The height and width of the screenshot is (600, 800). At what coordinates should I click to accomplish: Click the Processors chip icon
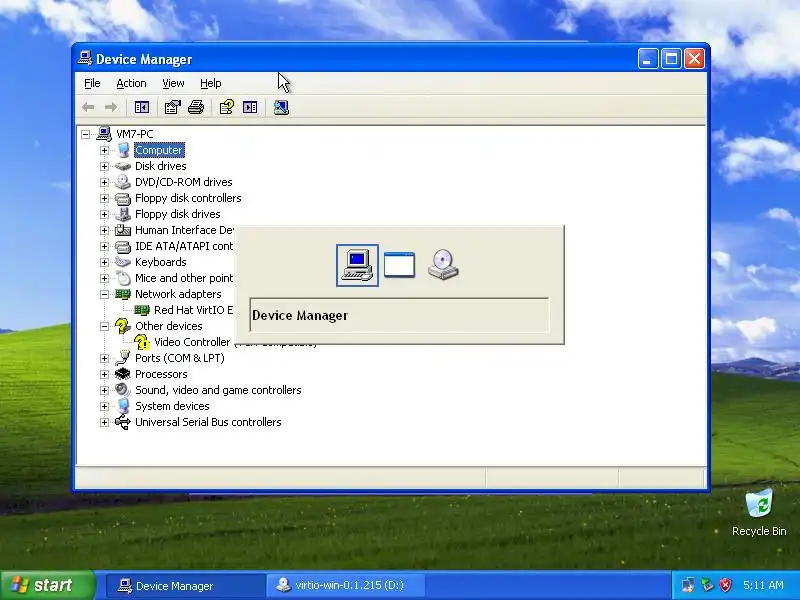point(122,374)
